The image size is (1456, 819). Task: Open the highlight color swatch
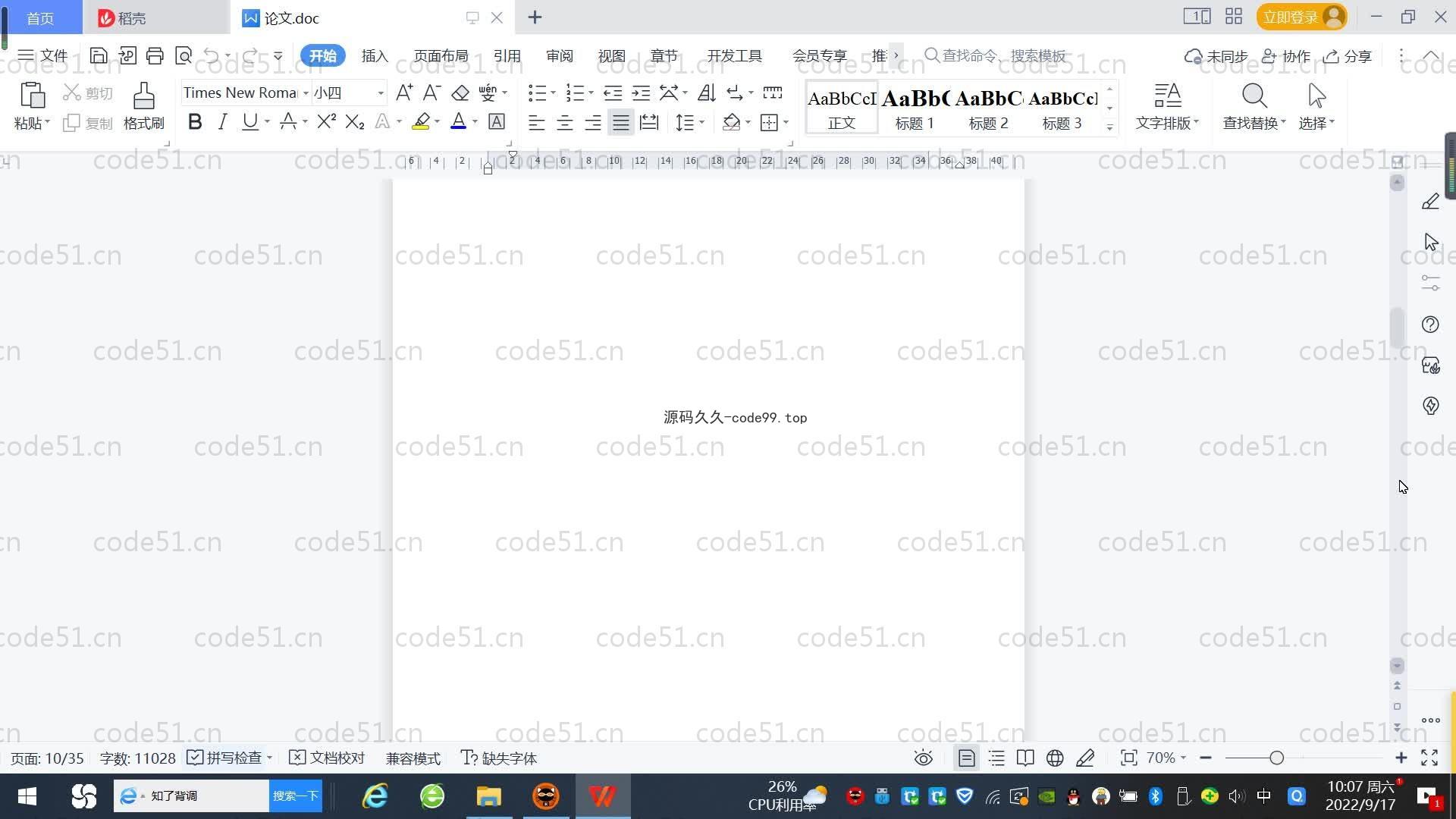point(421,121)
